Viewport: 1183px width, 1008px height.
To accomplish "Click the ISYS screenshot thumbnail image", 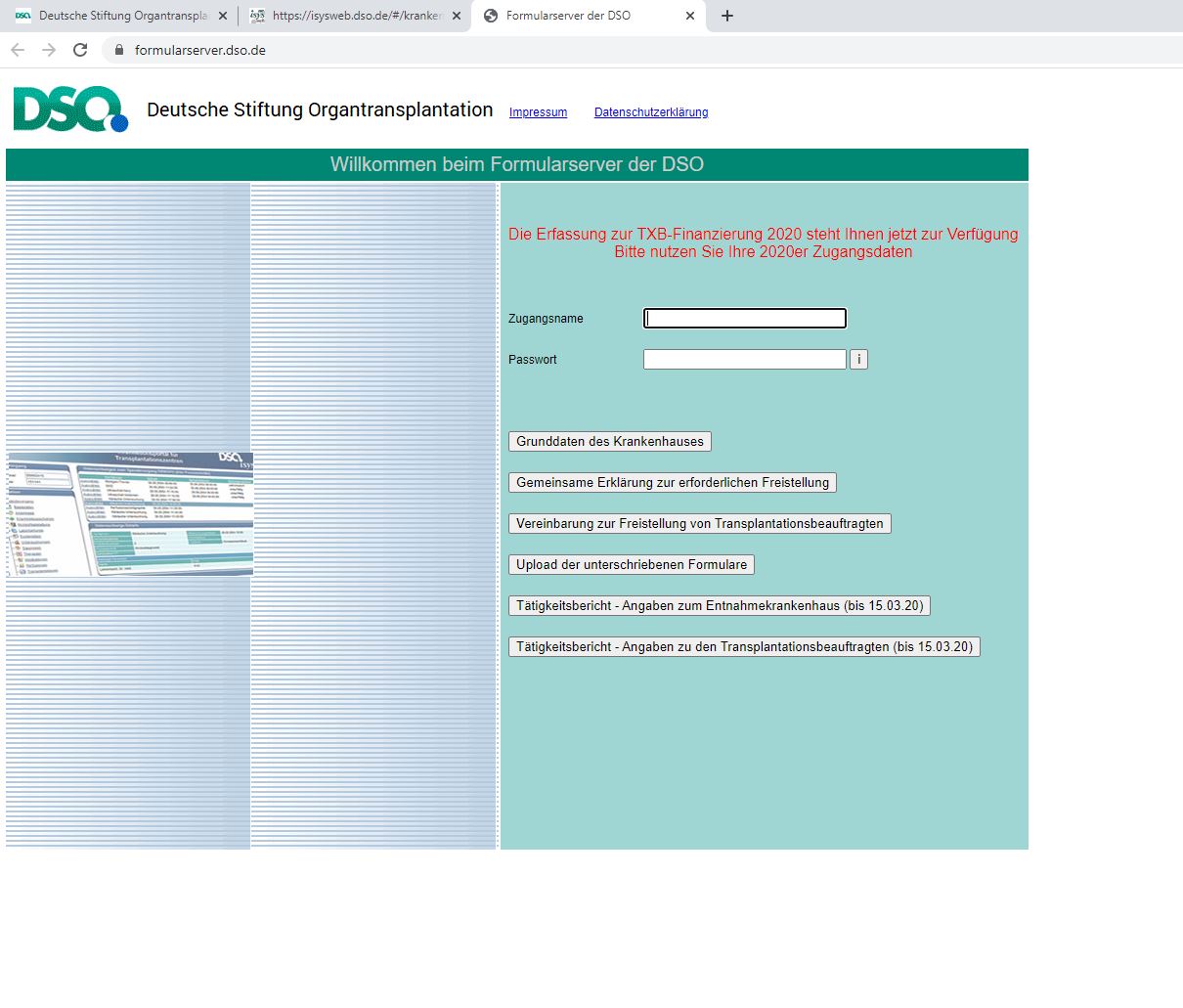I will 129,513.
